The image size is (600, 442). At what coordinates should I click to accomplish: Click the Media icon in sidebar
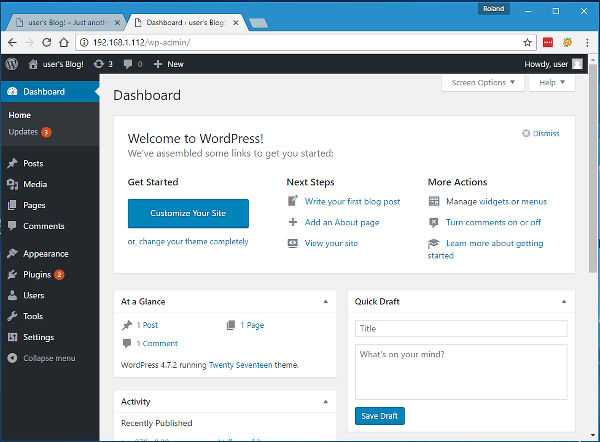(x=12, y=184)
